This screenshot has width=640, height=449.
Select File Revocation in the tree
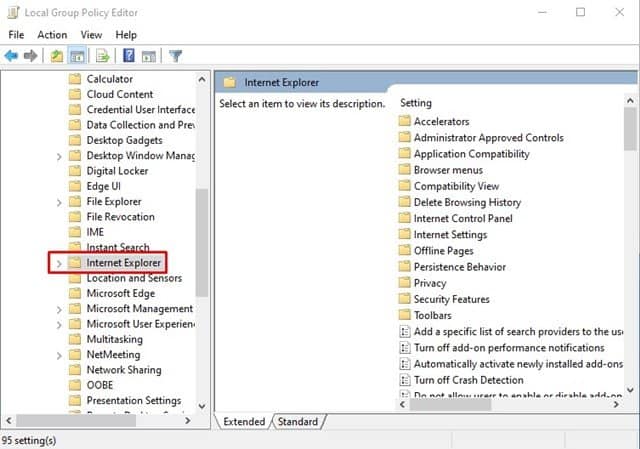tap(120, 216)
